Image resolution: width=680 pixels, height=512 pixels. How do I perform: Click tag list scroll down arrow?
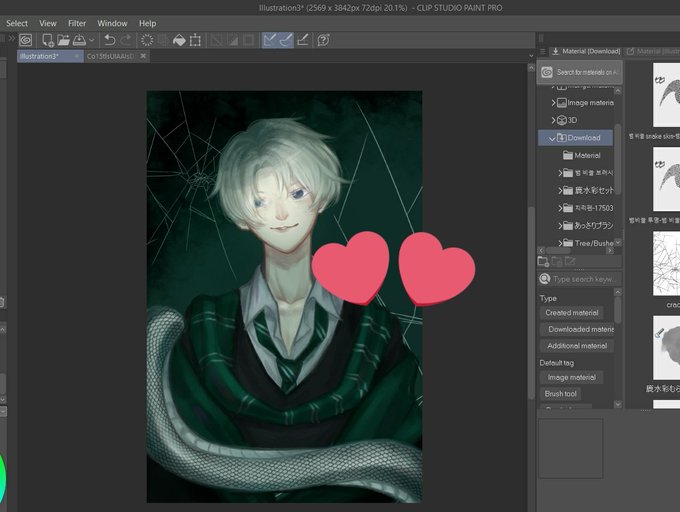click(618, 404)
